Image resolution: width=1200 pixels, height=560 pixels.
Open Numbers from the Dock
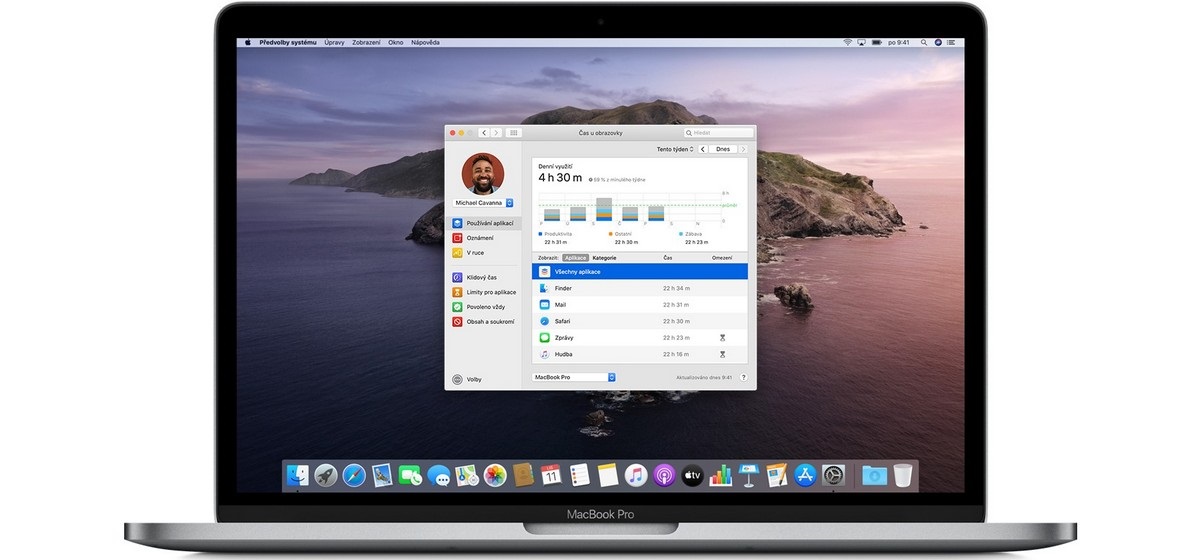pos(721,476)
